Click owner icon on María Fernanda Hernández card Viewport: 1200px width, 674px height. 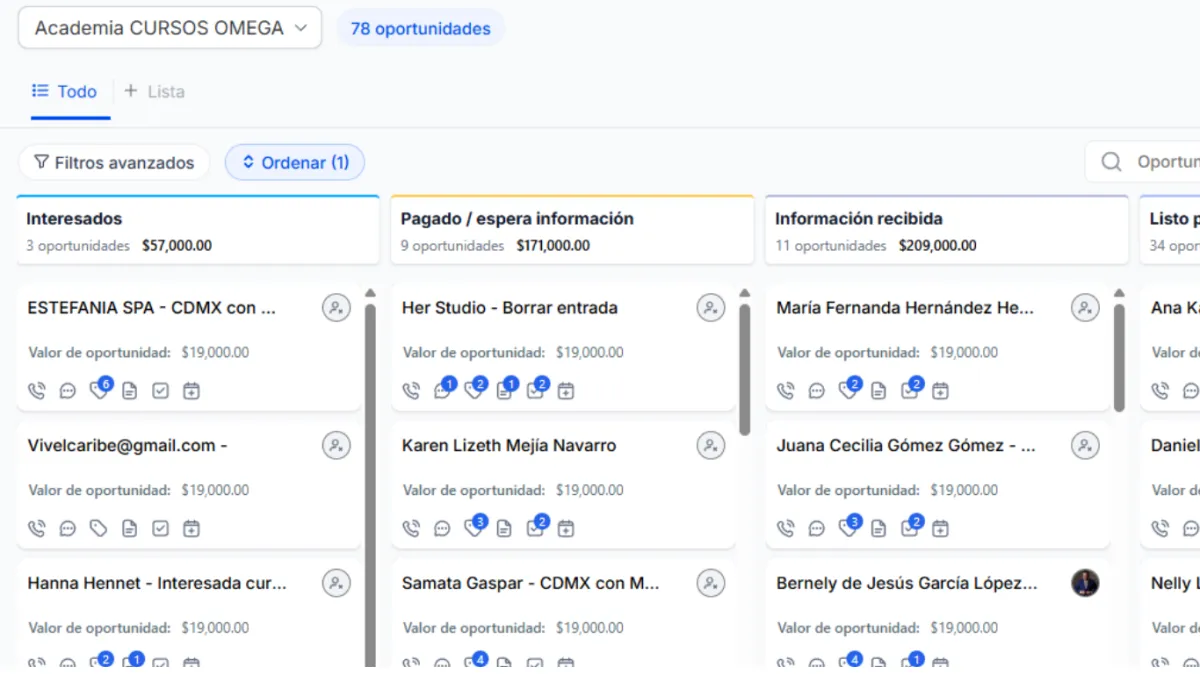[x=1085, y=308]
